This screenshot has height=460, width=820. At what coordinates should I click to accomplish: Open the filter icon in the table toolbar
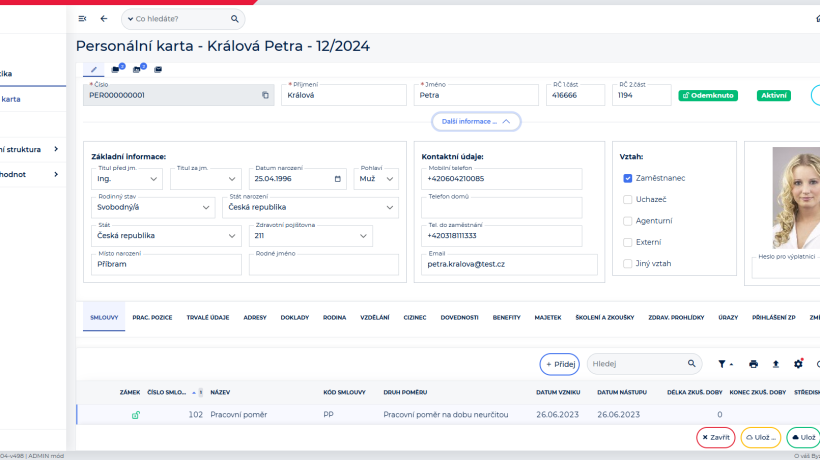[724, 364]
